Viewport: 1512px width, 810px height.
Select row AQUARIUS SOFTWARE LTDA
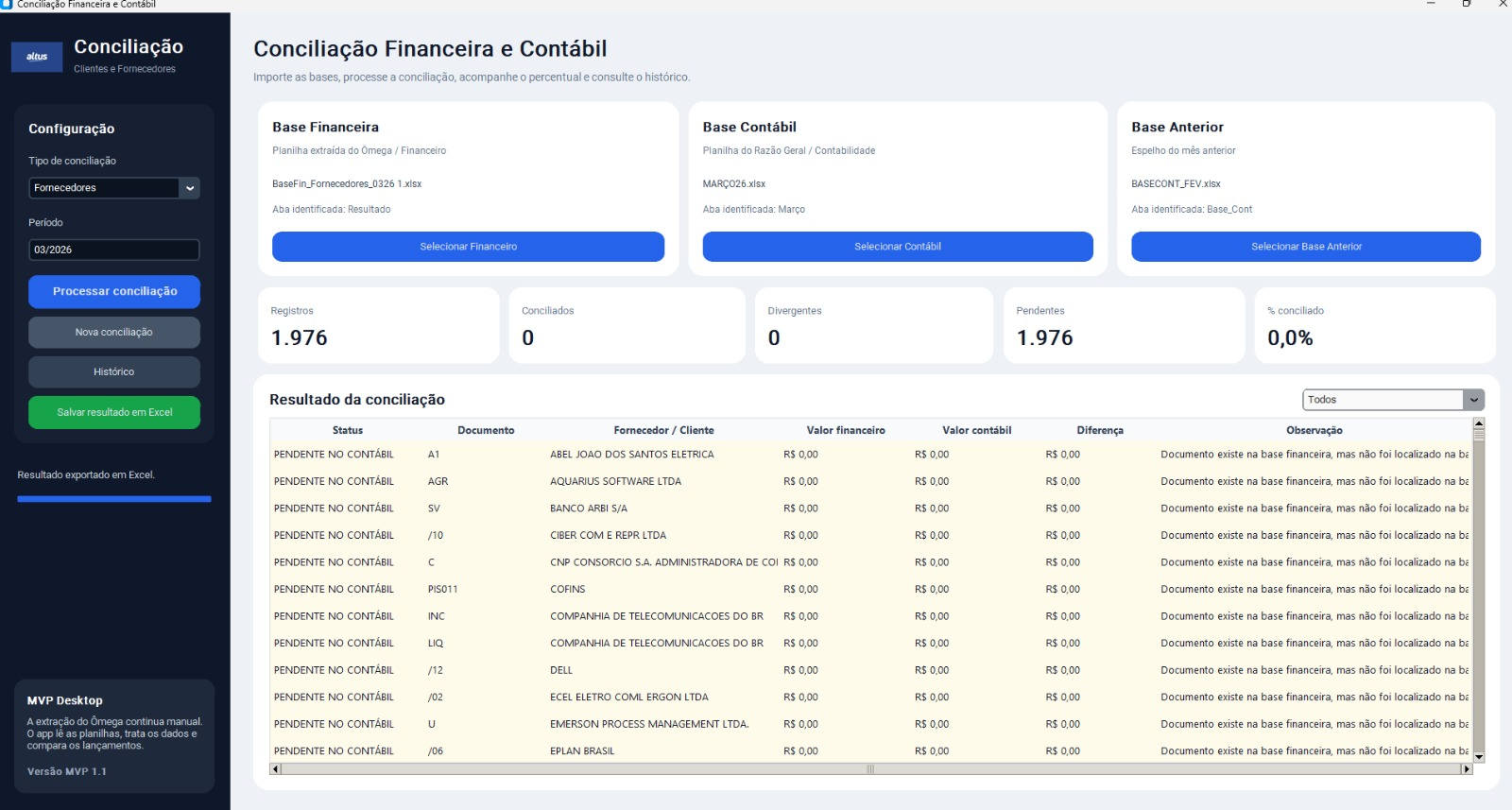click(x=870, y=481)
